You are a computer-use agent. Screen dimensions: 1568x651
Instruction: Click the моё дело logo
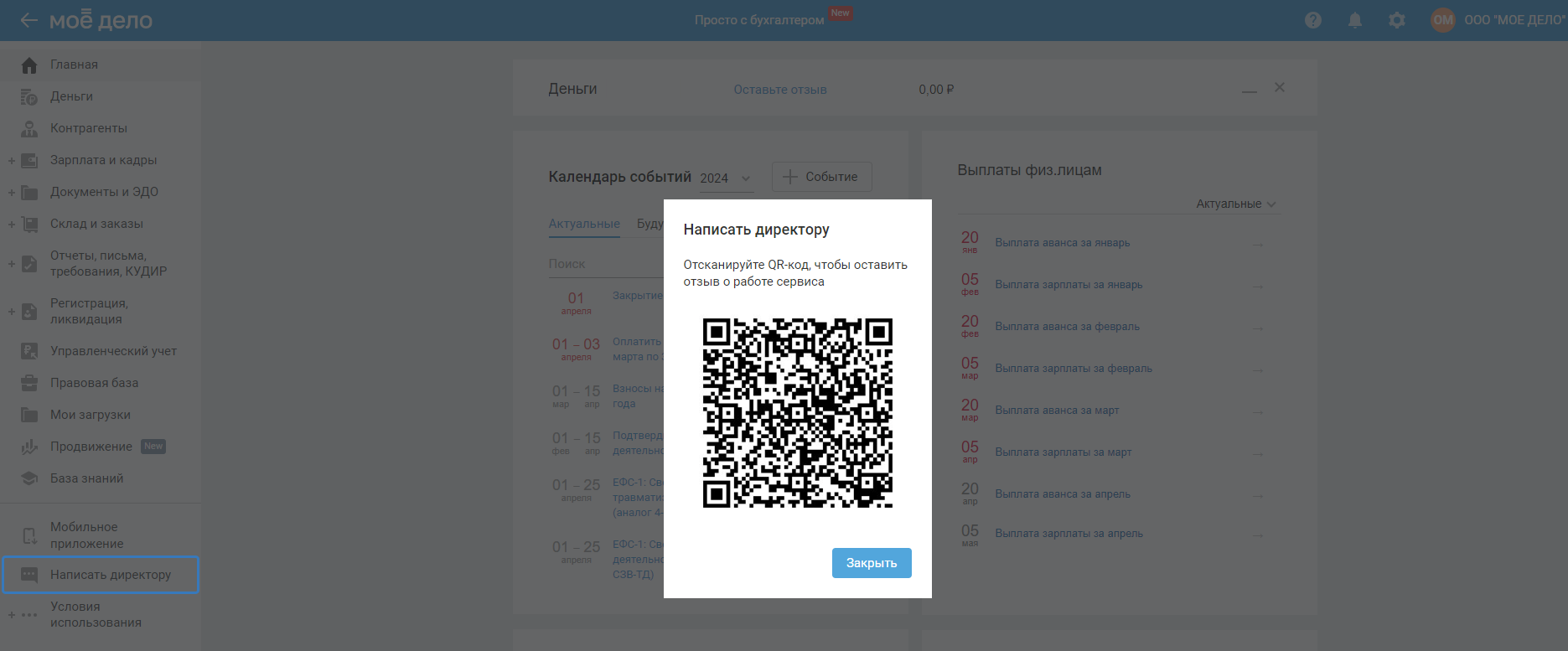pos(101,20)
